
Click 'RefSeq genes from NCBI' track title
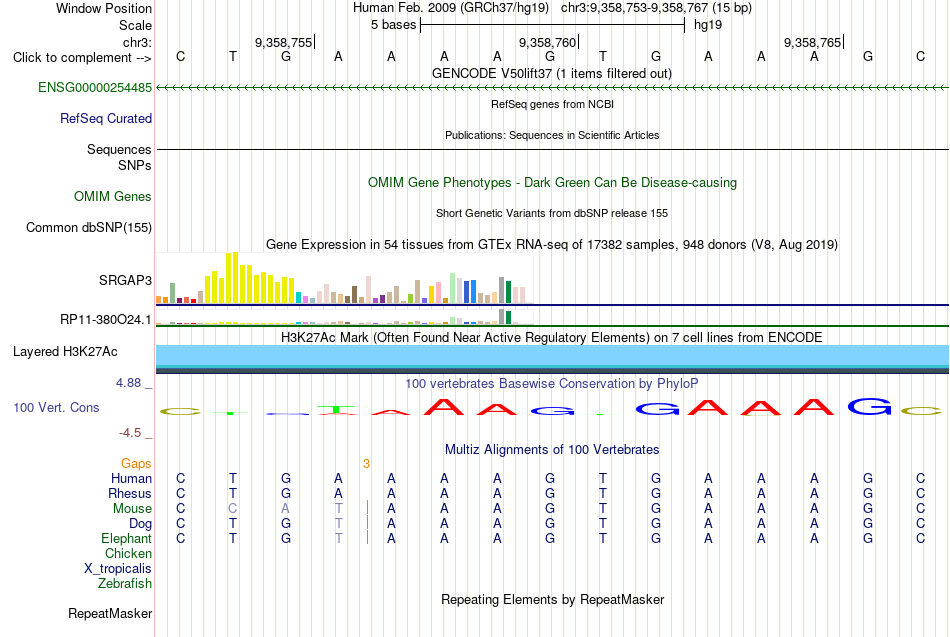(552, 104)
